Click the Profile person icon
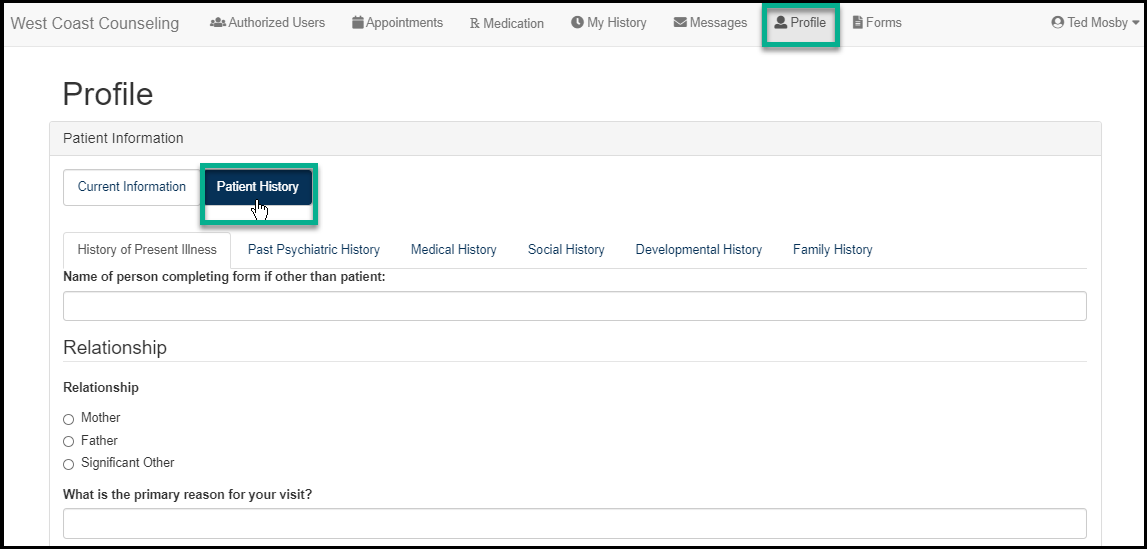 (781, 23)
